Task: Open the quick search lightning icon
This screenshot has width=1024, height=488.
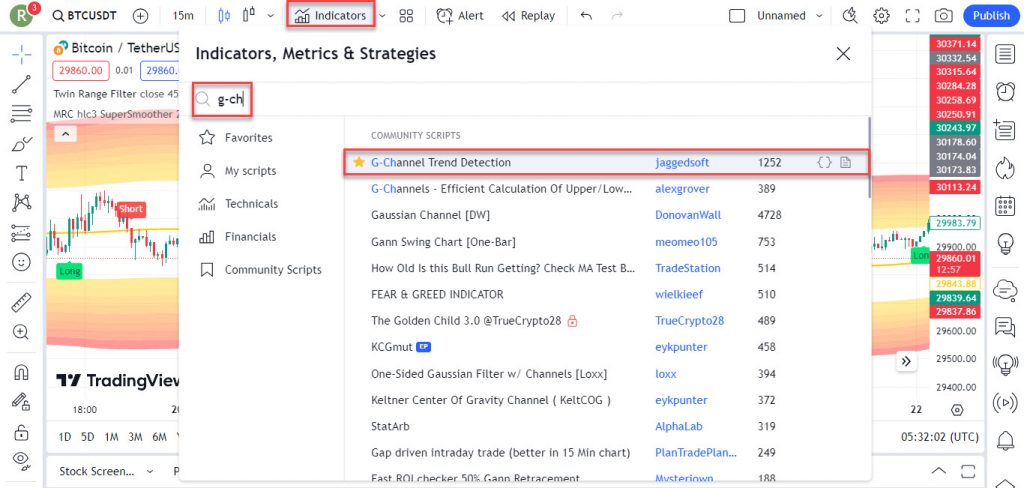Action: pos(850,16)
